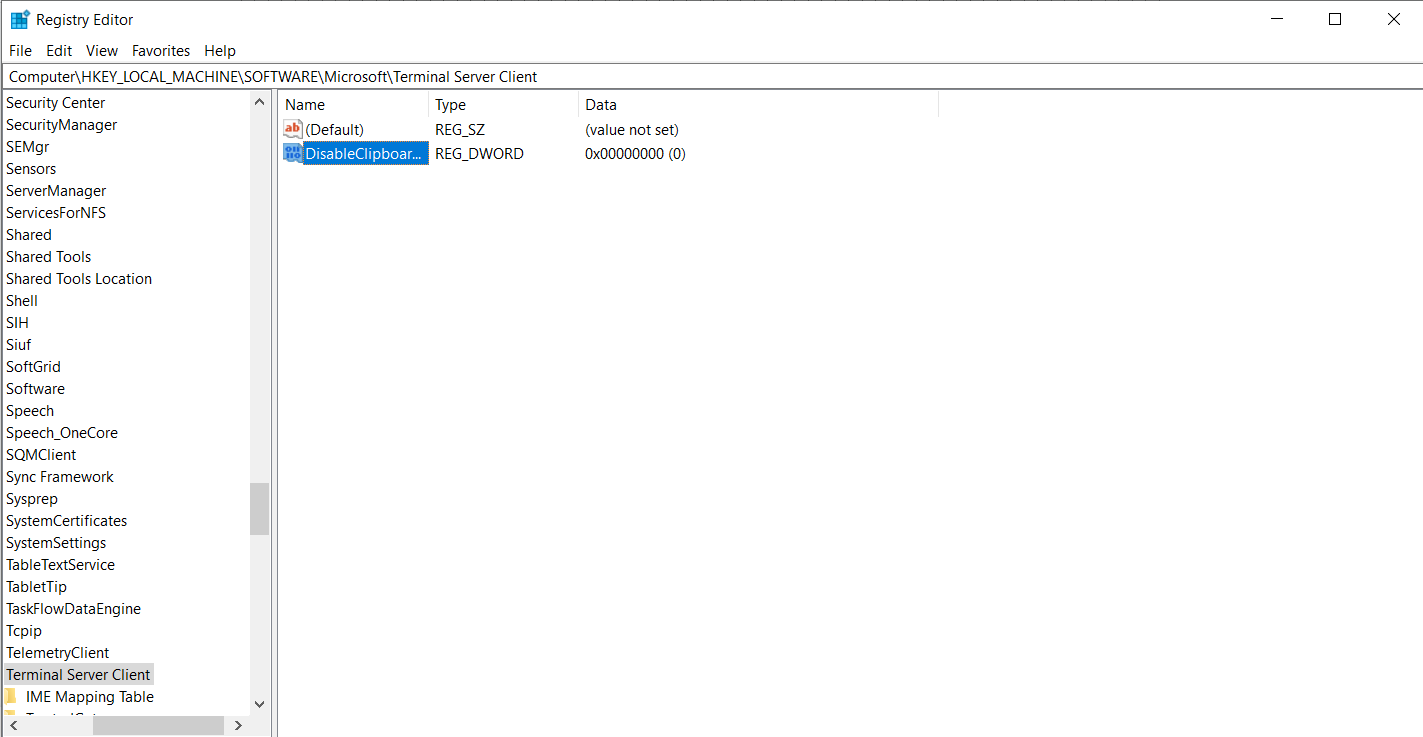This screenshot has width=1423, height=737.
Task: Select the Shell key
Action: pyautogui.click(x=22, y=301)
